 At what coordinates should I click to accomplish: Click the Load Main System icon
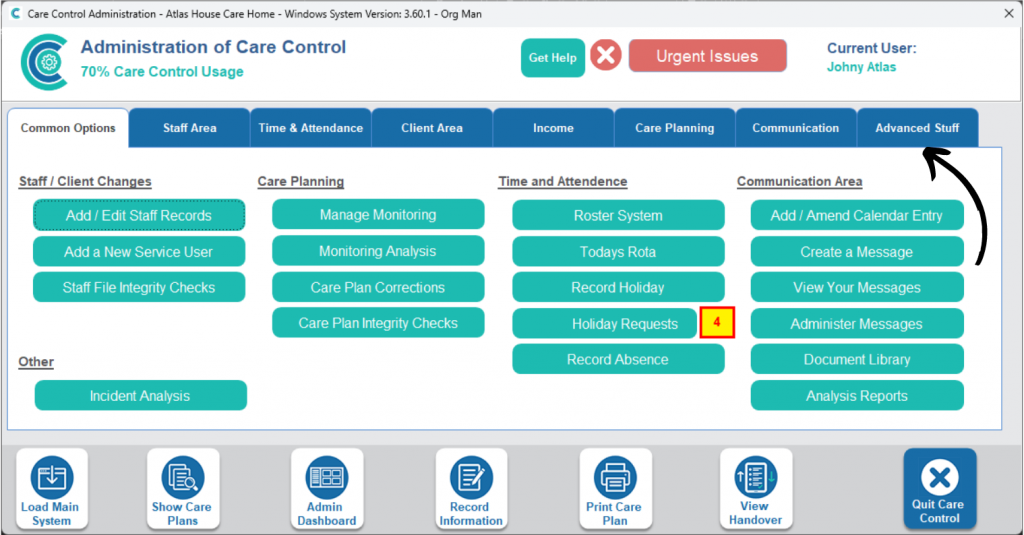(52, 489)
